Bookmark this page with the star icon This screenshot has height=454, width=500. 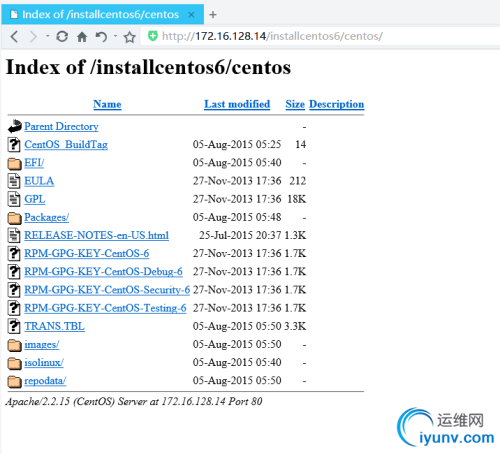130,37
